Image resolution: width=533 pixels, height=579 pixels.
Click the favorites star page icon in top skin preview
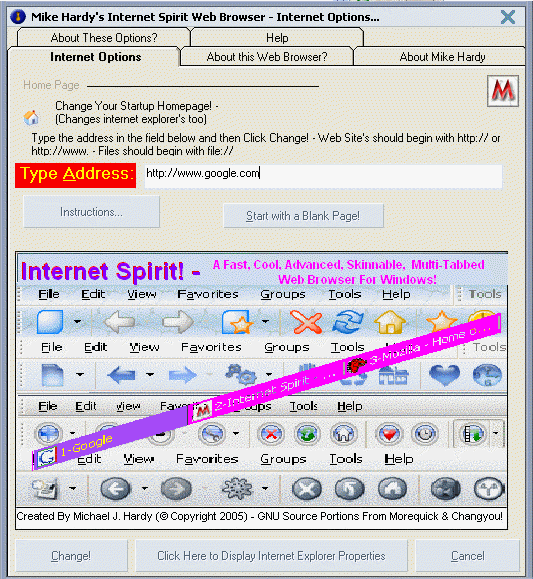coord(238,322)
